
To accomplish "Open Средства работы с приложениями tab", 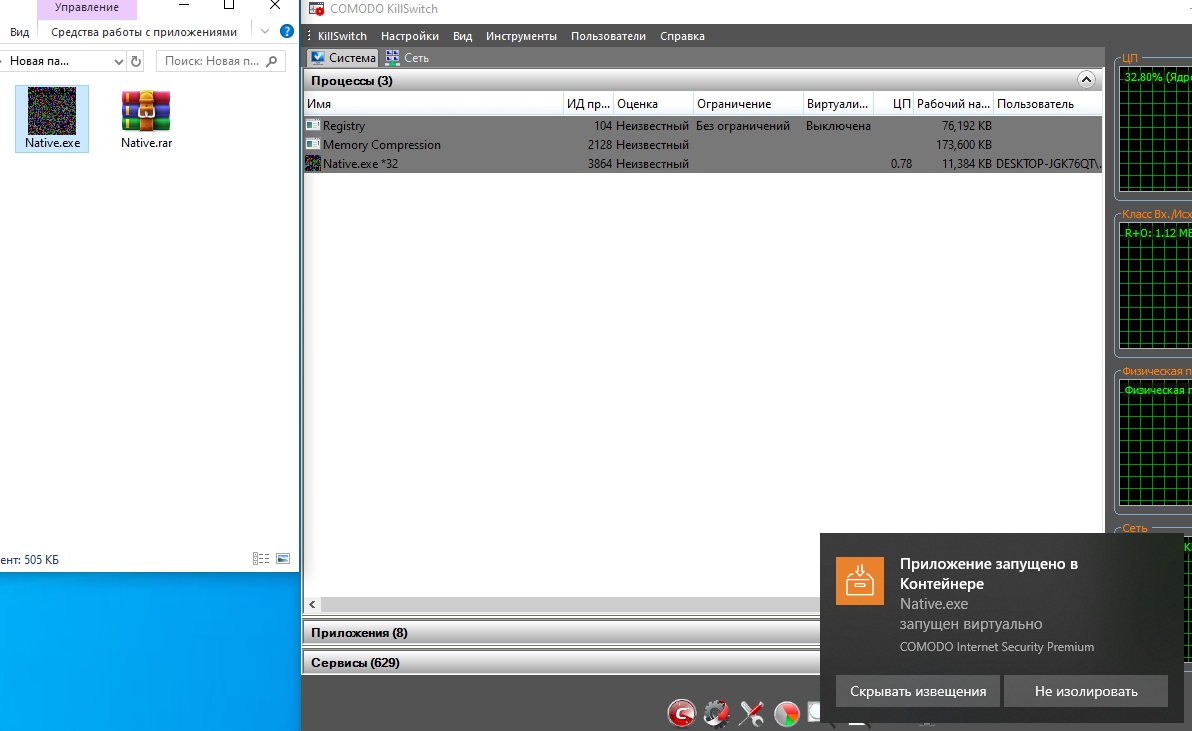I will point(144,32).
